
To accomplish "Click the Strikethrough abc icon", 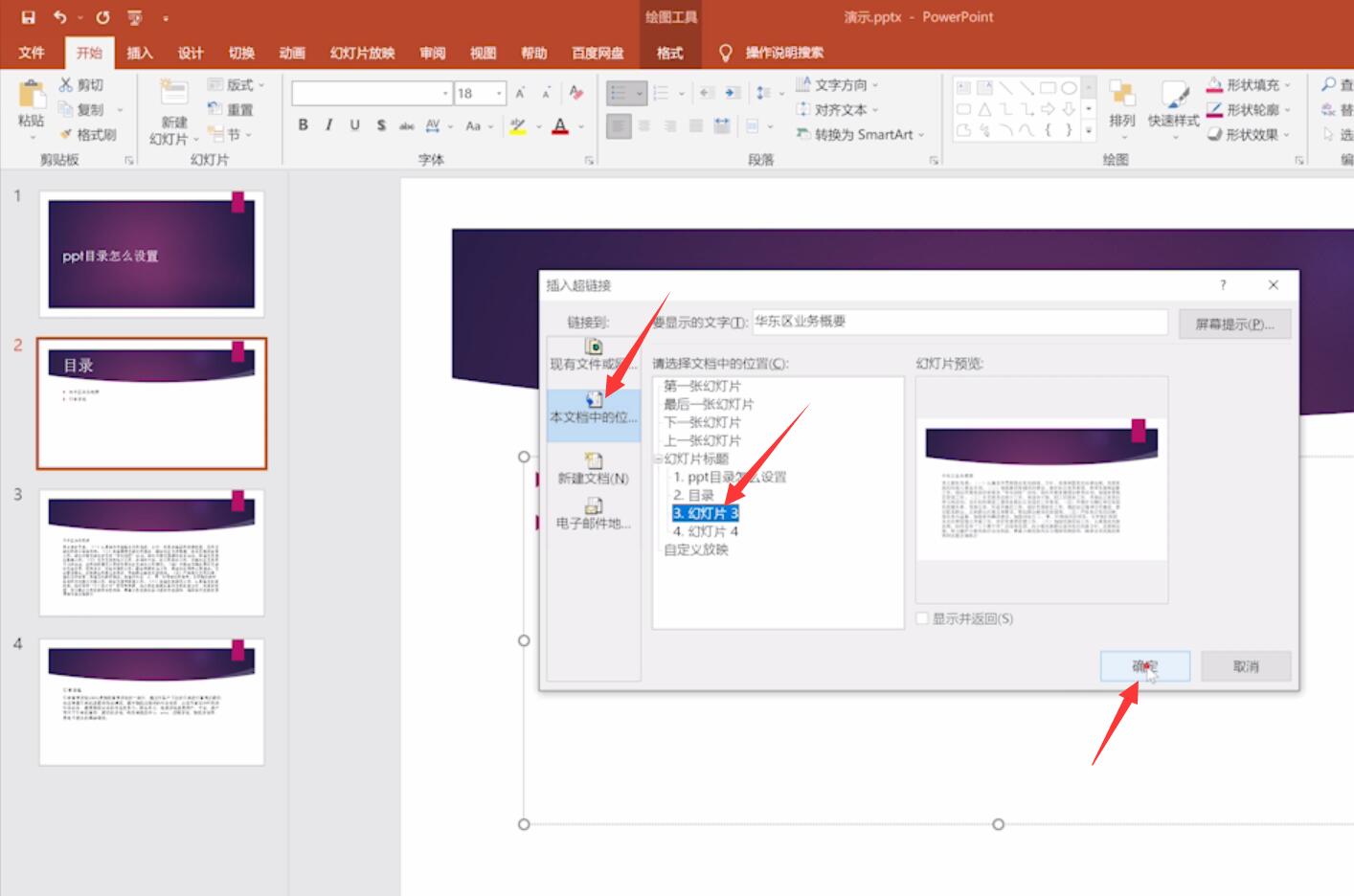I will (407, 124).
